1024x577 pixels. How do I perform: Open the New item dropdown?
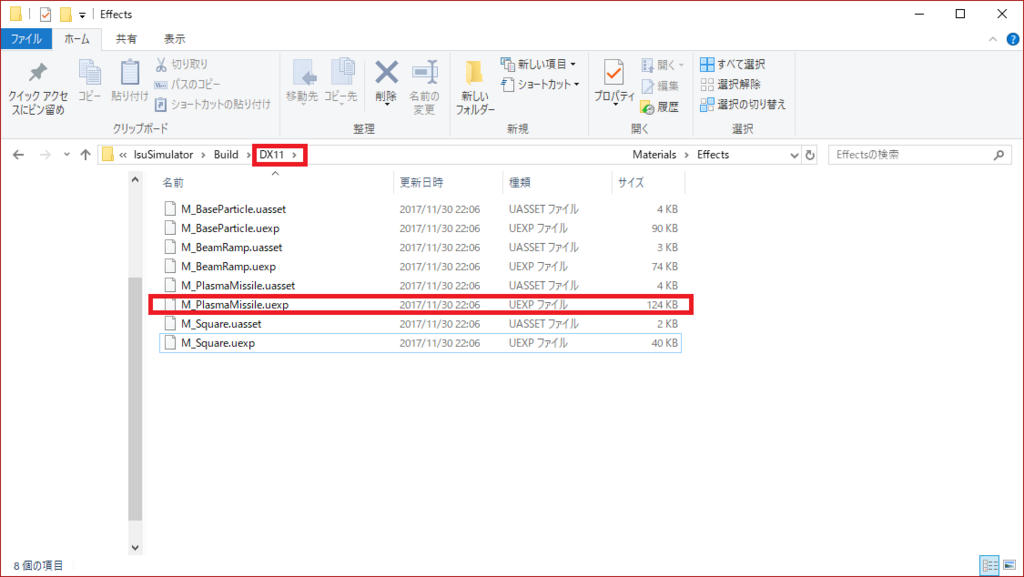pos(539,64)
